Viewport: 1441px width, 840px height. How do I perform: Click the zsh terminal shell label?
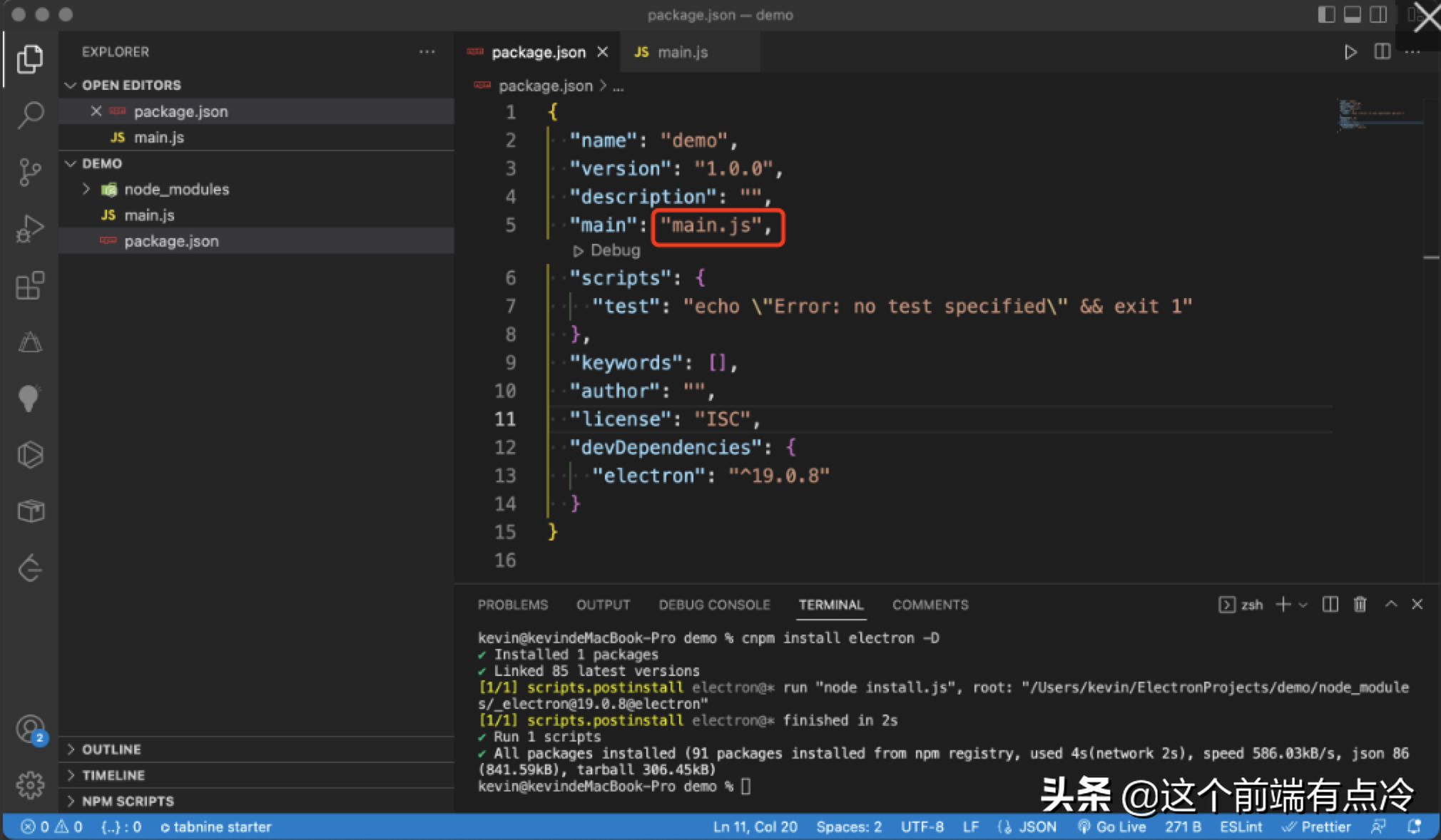(1241, 605)
